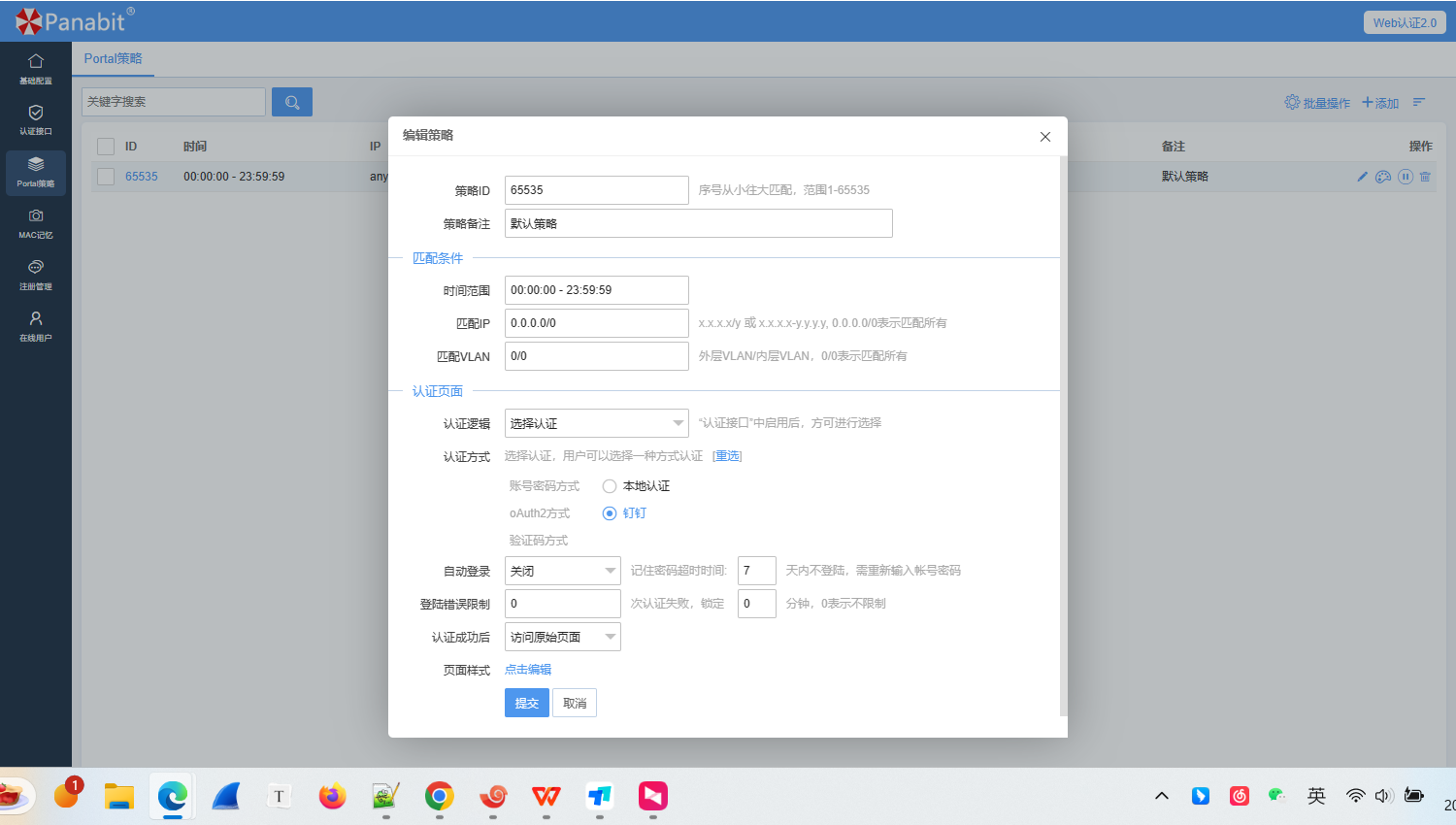The height and width of the screenshot is (825, 1456).
Task: Open the MAC记忆 sidebar section
Action: pos(36,223)
